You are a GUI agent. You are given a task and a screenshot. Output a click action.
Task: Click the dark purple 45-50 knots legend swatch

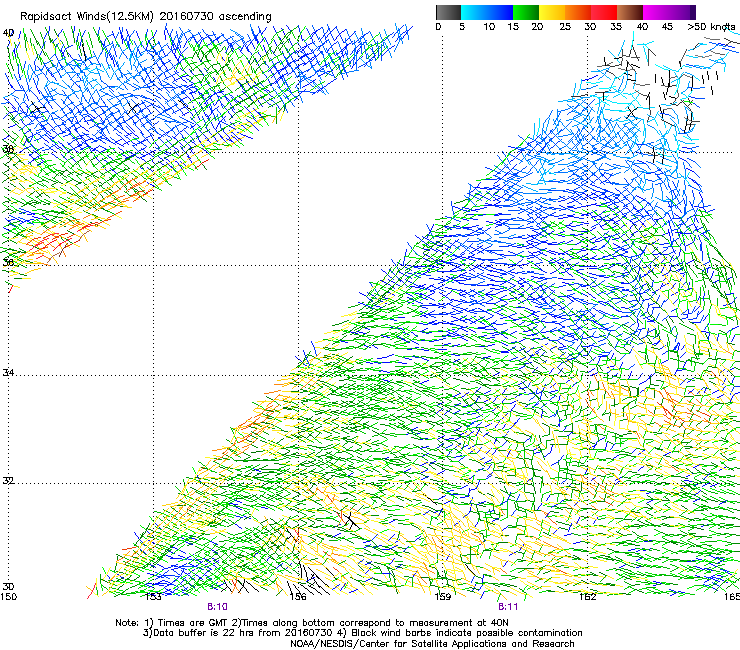682,12
